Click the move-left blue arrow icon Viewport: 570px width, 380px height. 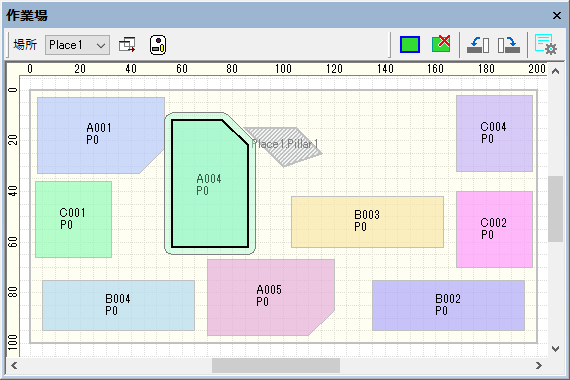478,45
